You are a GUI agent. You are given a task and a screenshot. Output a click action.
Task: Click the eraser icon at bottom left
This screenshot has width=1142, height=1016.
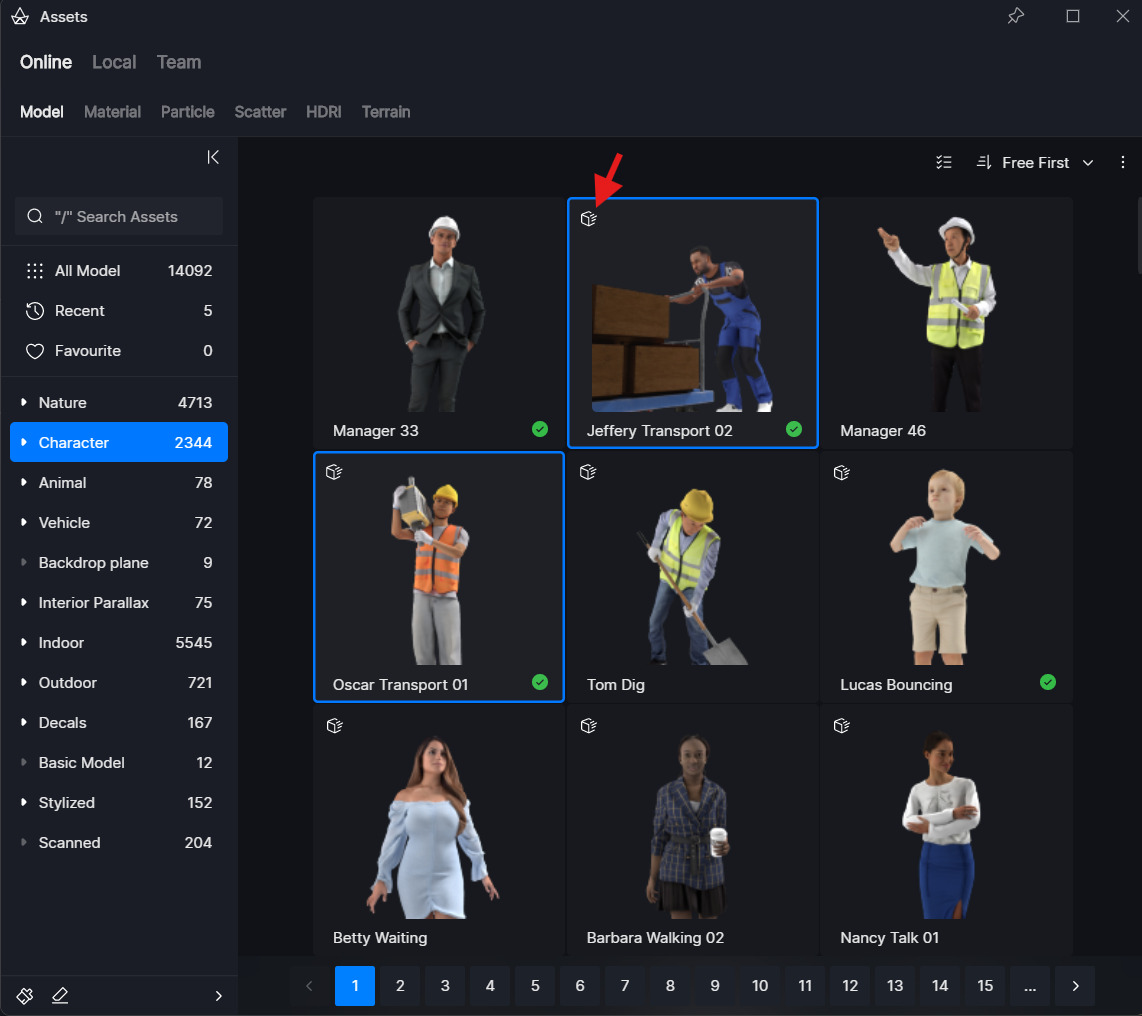(60, 995)
